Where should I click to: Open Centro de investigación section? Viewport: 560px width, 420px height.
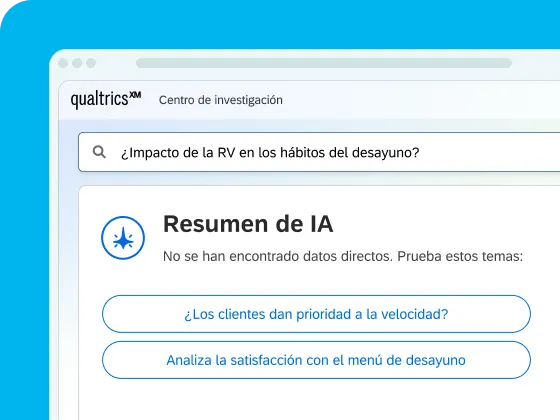pos(221,100)
